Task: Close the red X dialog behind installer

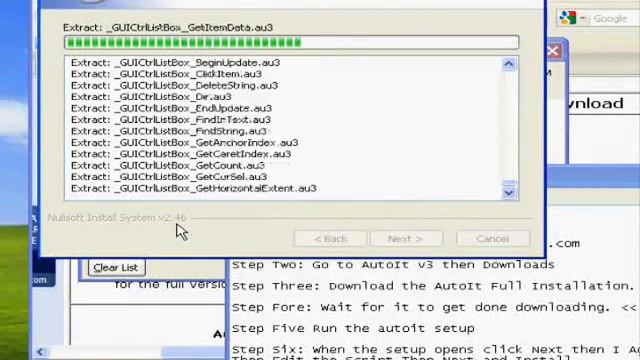Action: coord(553,51)
